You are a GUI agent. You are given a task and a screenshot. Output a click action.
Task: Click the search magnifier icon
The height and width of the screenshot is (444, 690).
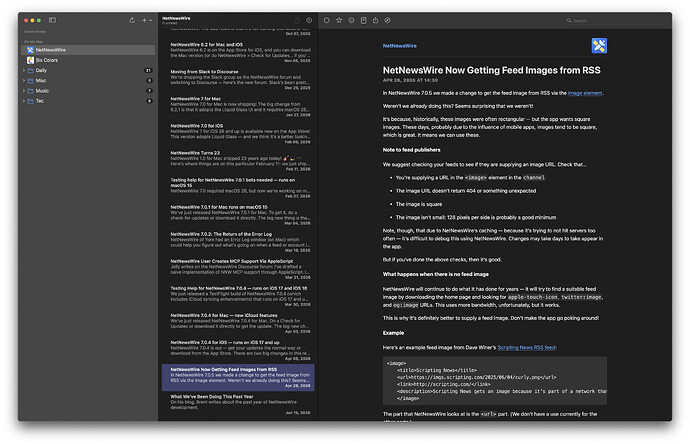tap(569, 21)
